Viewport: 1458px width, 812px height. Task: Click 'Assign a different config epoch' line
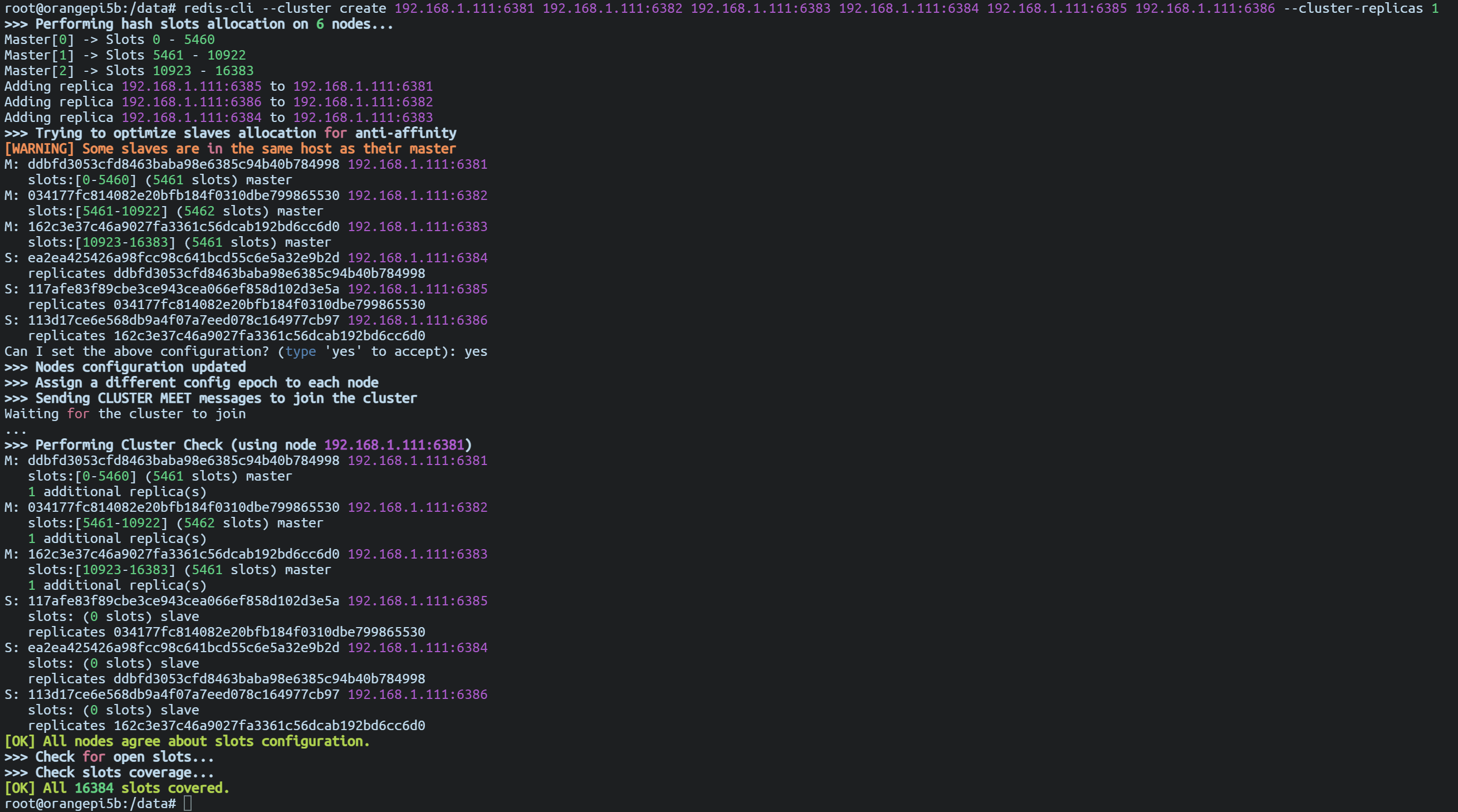click(x=192, y=383)
